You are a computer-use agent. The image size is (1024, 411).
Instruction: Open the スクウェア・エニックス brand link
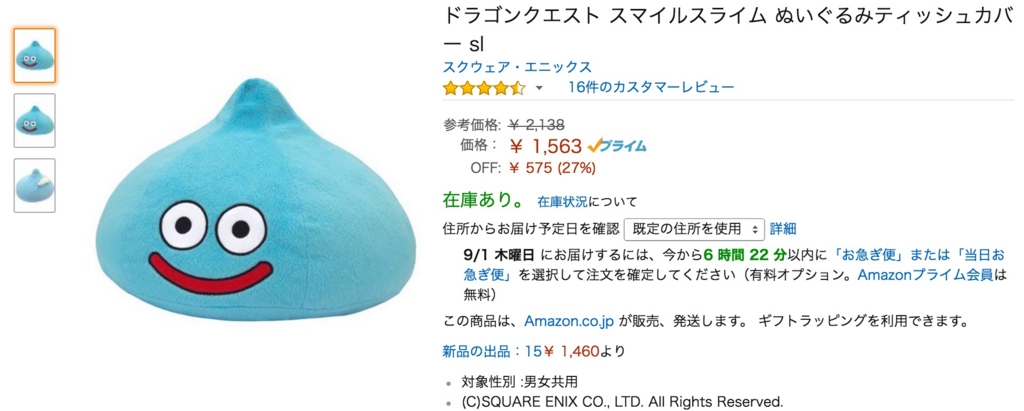(517, 67)
